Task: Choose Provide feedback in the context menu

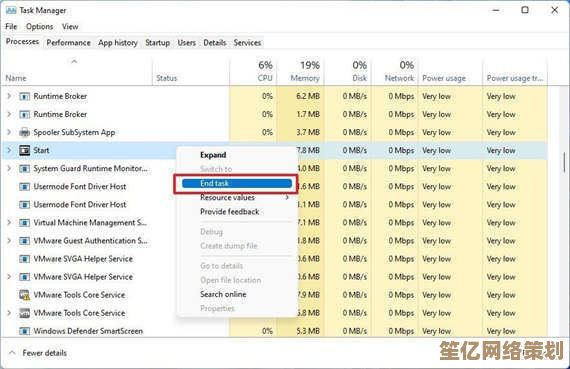Action: click(x=229, y=212)
